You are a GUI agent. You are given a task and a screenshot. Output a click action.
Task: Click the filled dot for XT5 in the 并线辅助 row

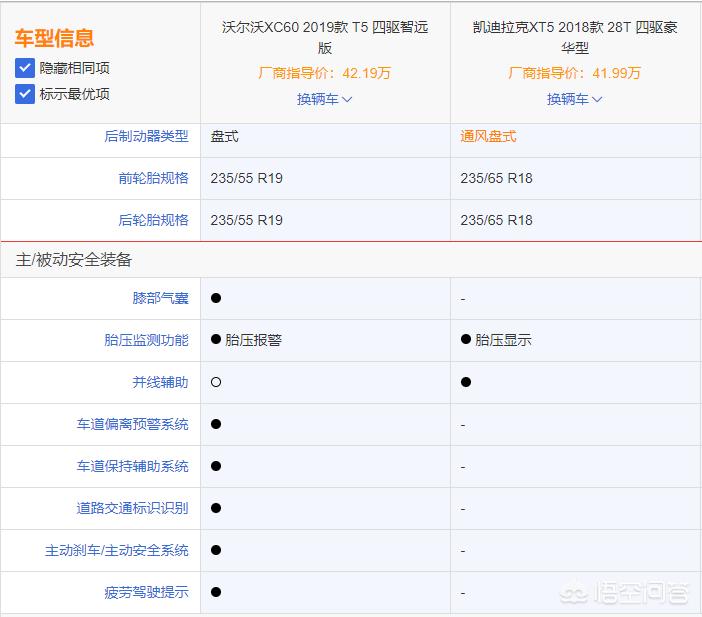pos(466,382)
